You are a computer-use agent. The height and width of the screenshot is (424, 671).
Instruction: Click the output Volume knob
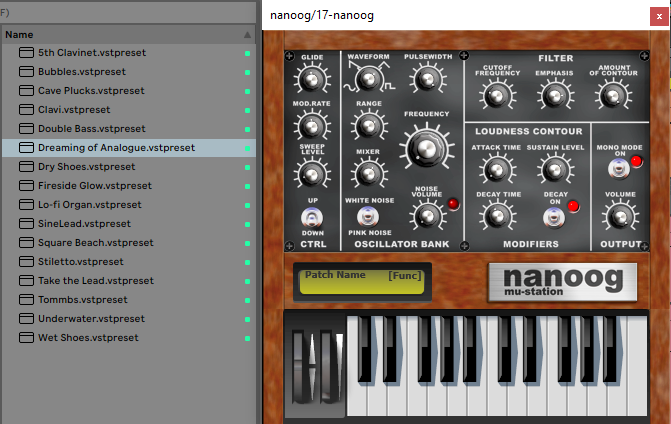620,217
